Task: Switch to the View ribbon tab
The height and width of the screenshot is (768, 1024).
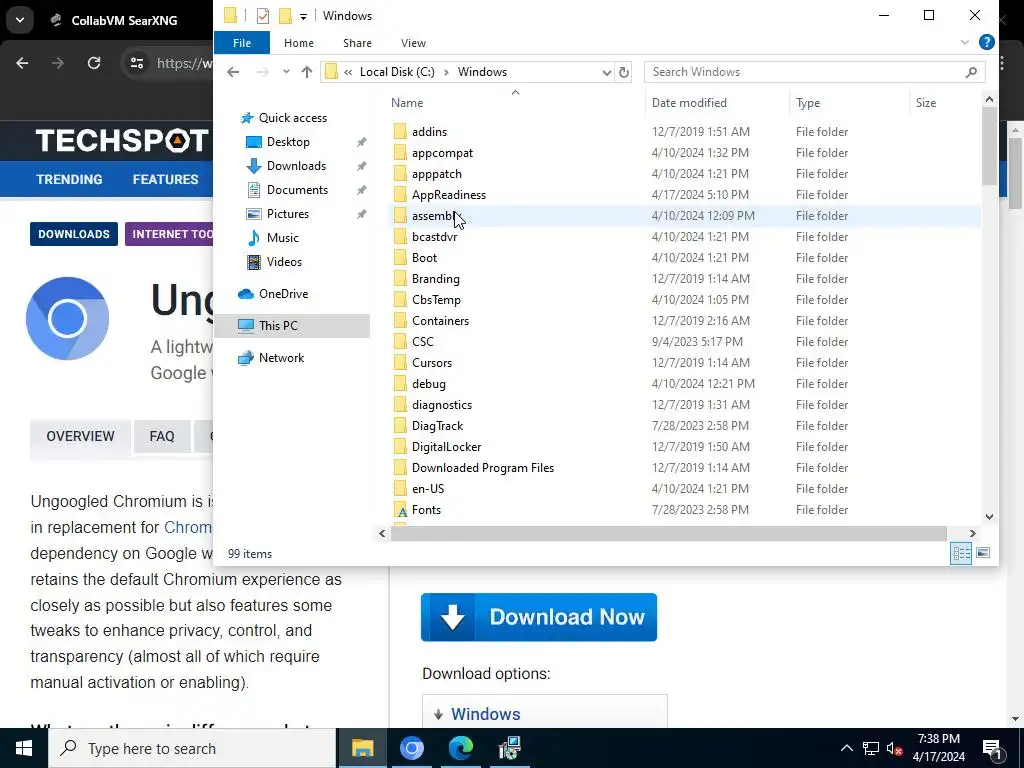Action: 413,43
